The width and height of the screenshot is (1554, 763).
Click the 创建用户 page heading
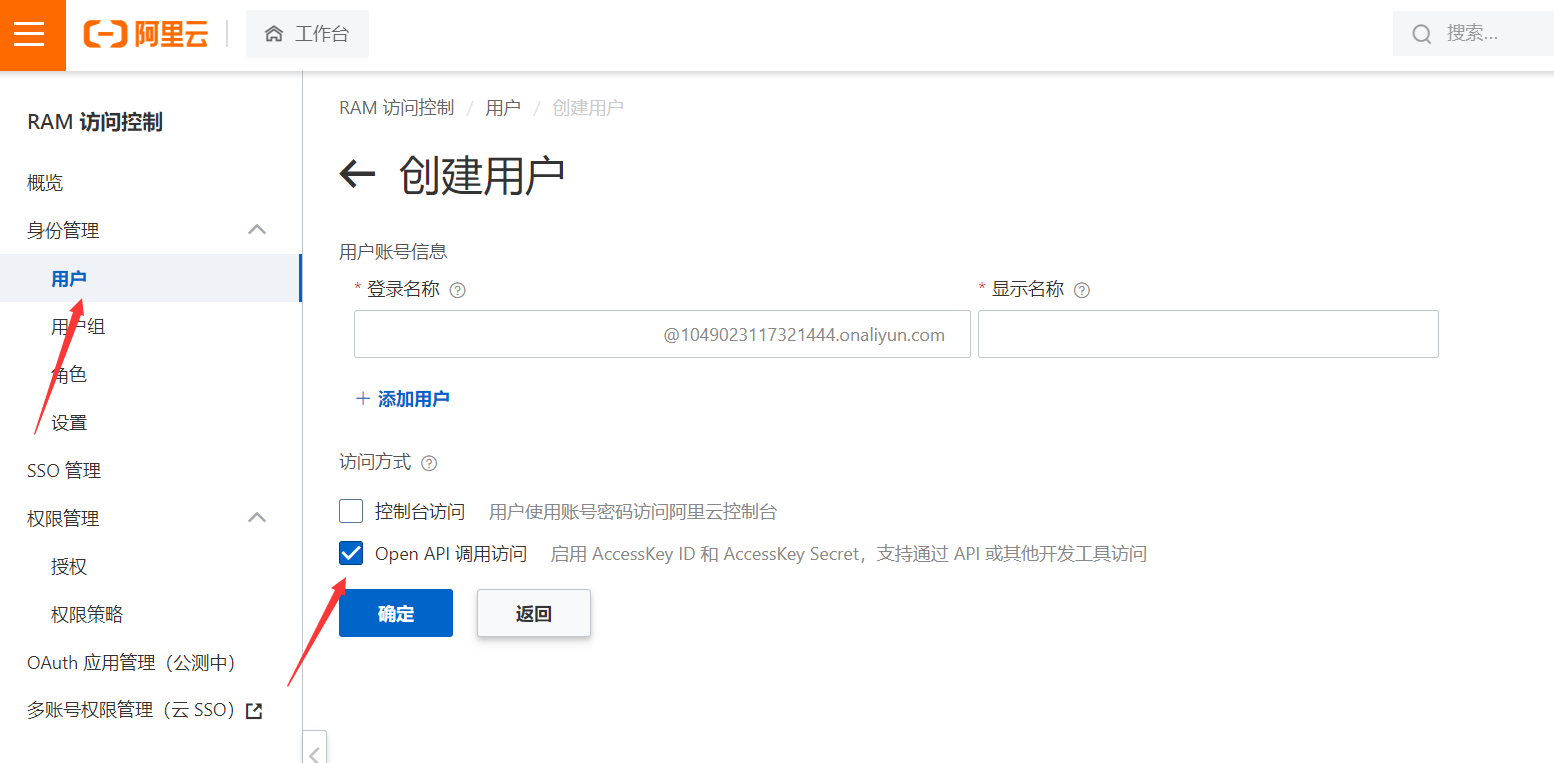(x=482, y=174)
